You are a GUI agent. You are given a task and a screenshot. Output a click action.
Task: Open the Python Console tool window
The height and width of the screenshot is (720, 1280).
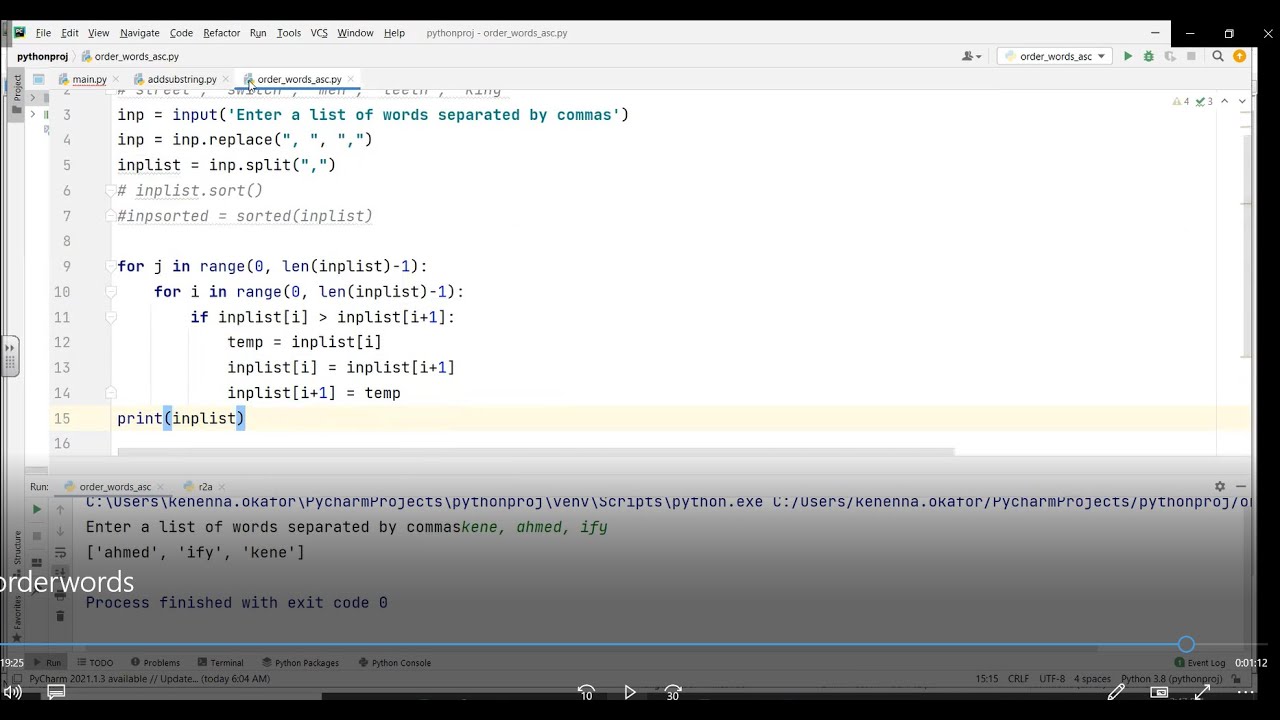click(x=394, y=662)
